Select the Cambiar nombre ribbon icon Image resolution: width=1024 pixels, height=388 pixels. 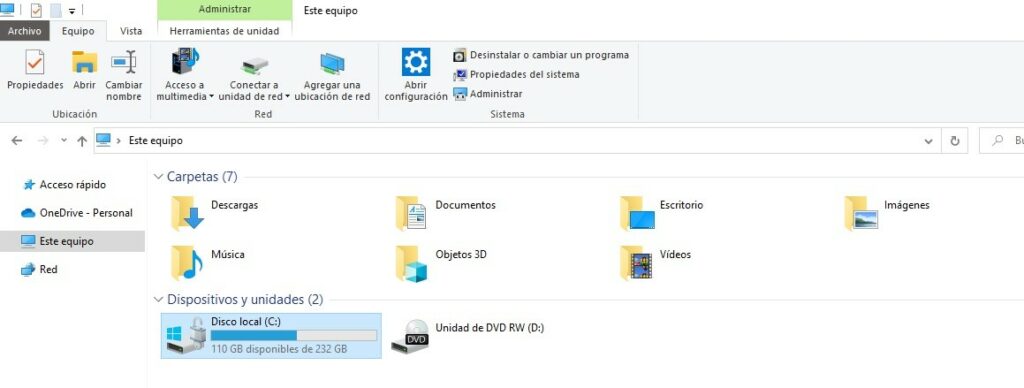(x=123, y=62)
